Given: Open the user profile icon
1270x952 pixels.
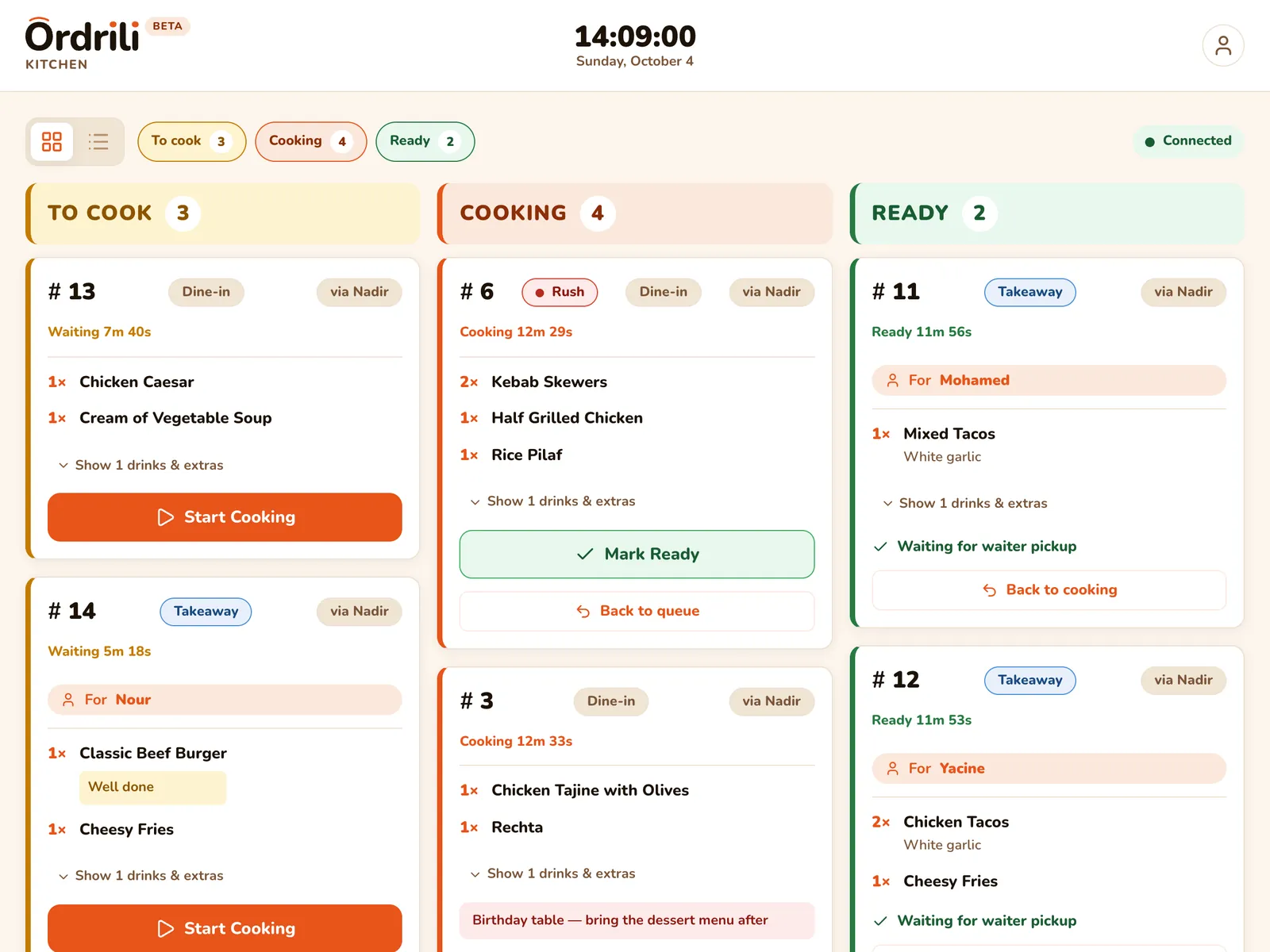Looking at the screenshot, I should pyautogui.click(x=1222, y=45).
